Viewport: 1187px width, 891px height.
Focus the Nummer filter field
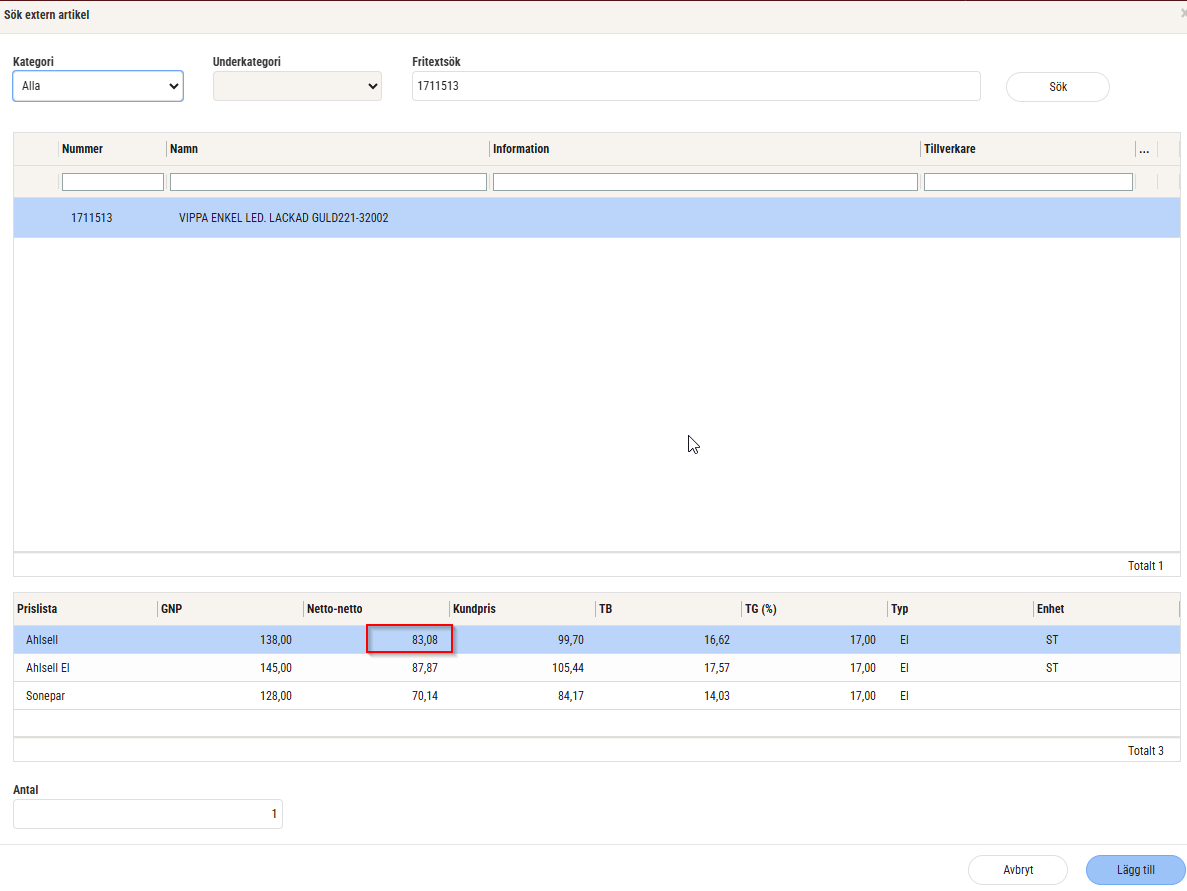click(x=112, y=182)
